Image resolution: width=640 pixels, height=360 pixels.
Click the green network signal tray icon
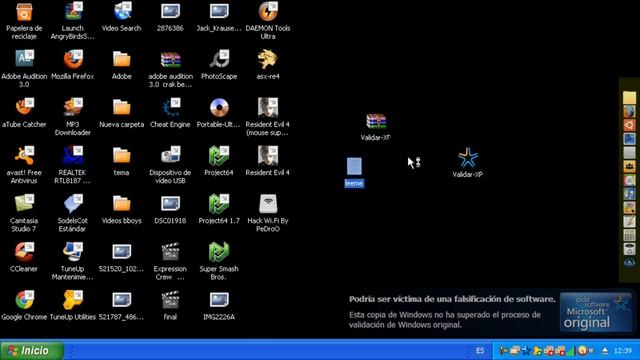(x=571, y=351)
